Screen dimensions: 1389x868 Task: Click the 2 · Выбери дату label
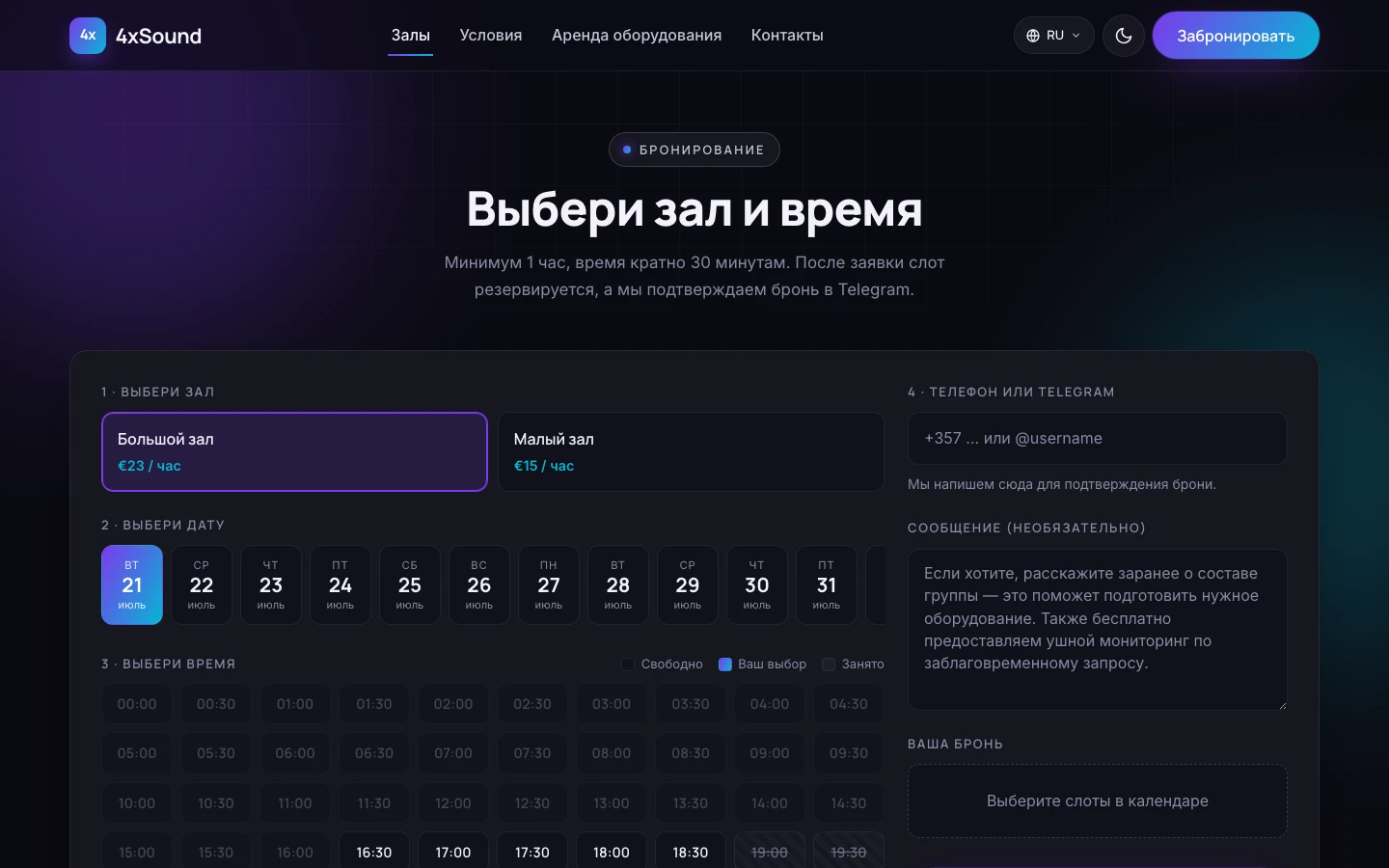pyautogui.click(x=163, y=526)
